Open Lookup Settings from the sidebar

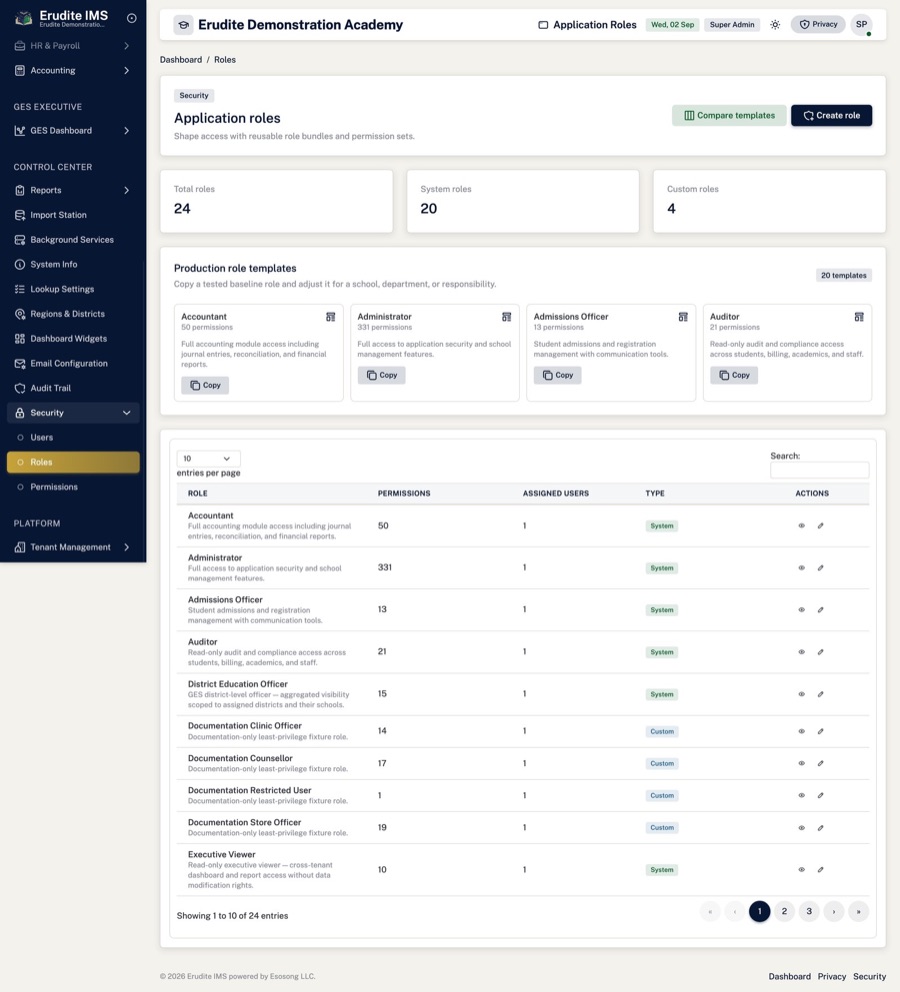tap(73, 289)
